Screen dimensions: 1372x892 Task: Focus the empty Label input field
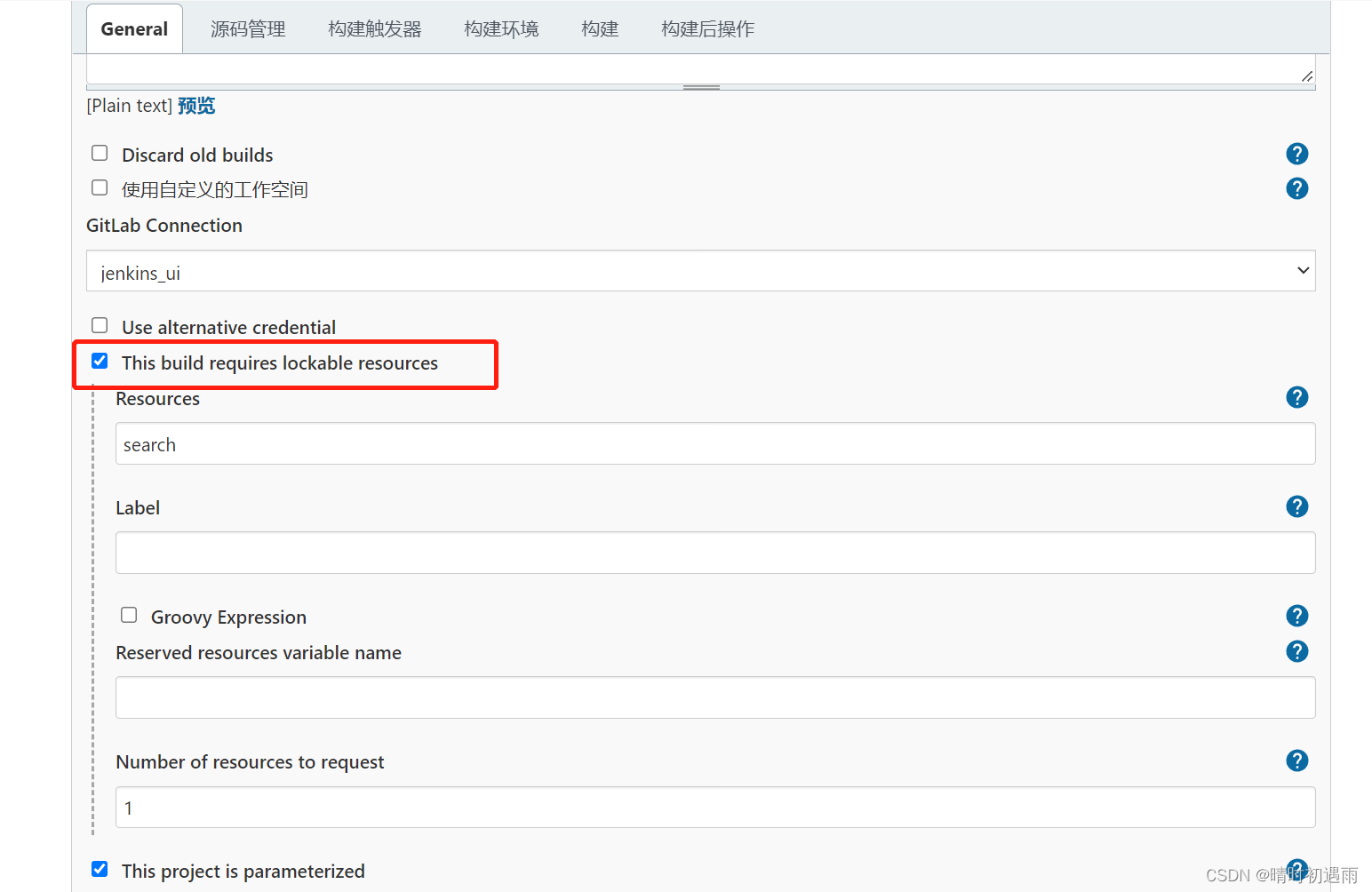[715, 553]
